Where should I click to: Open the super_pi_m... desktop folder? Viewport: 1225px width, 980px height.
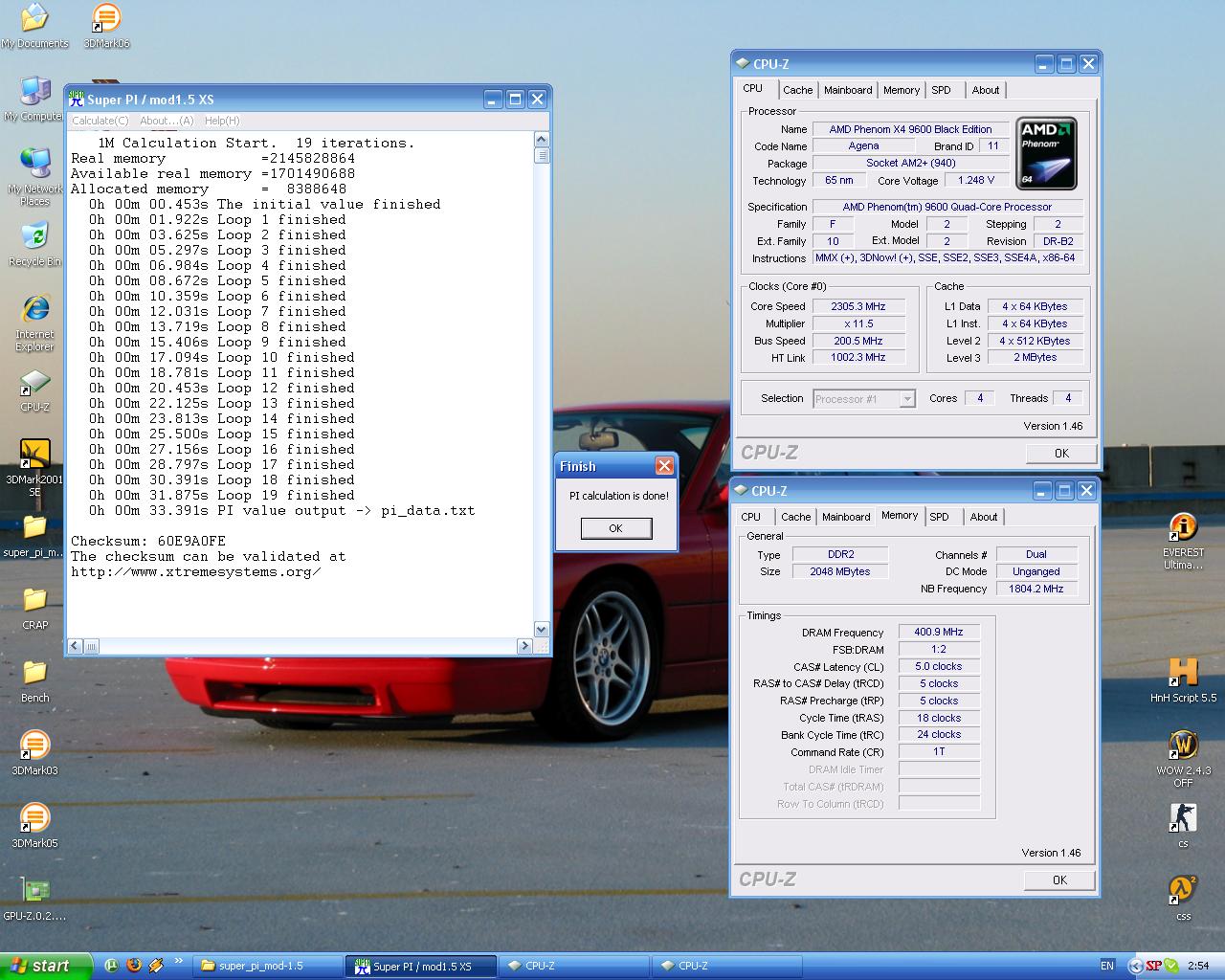coord(34,537)
